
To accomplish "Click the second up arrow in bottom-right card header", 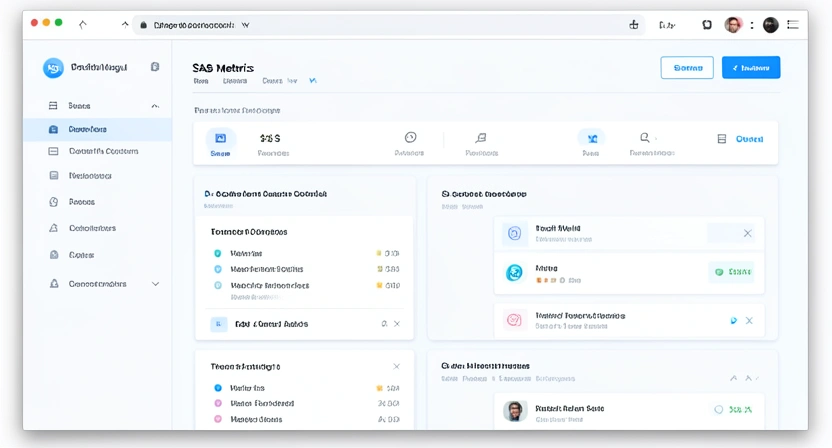I will (748, 378).
